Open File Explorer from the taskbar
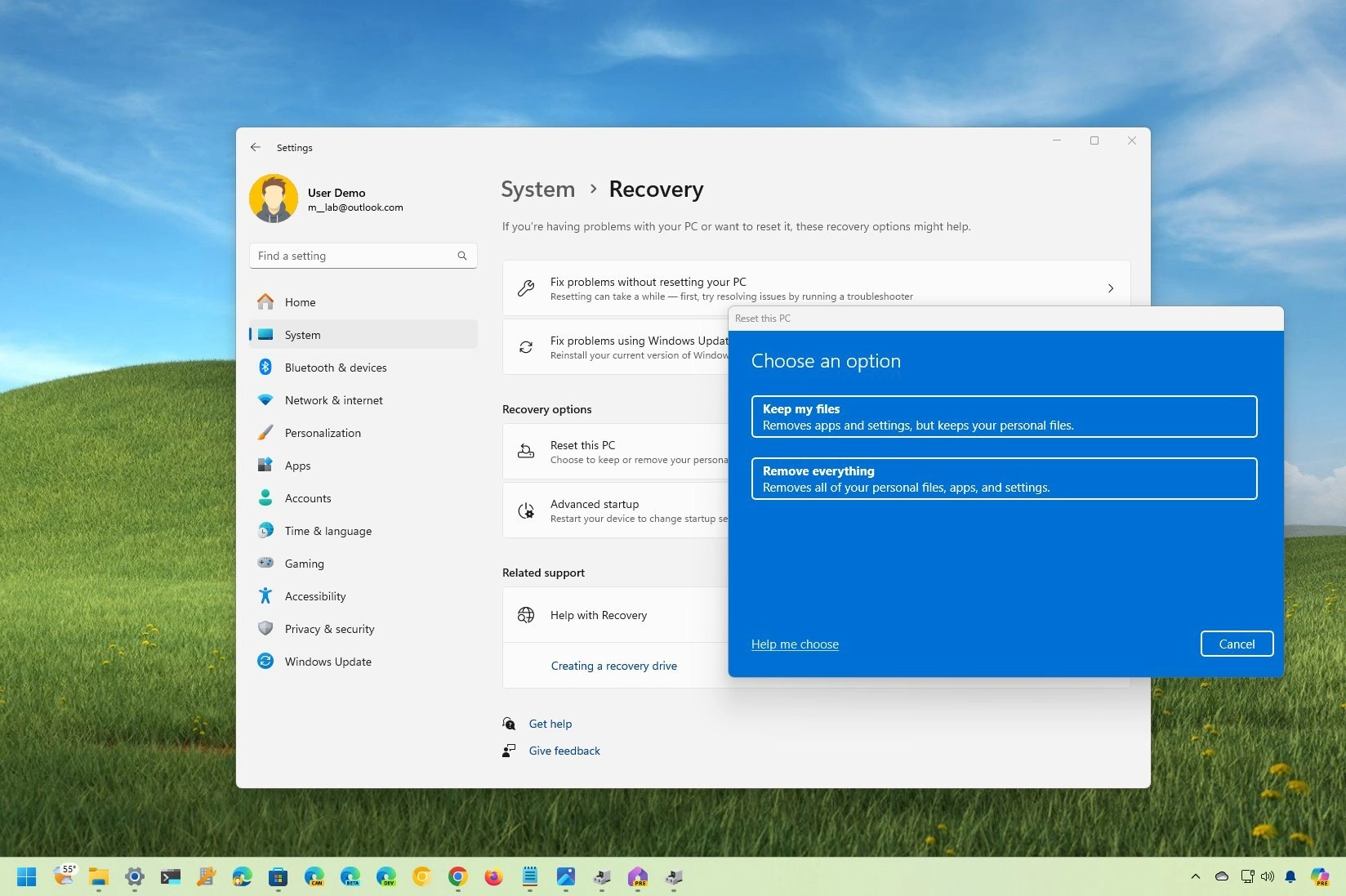Image resolution: width=1346 pixels, height=896 pixels. [99, 877]
